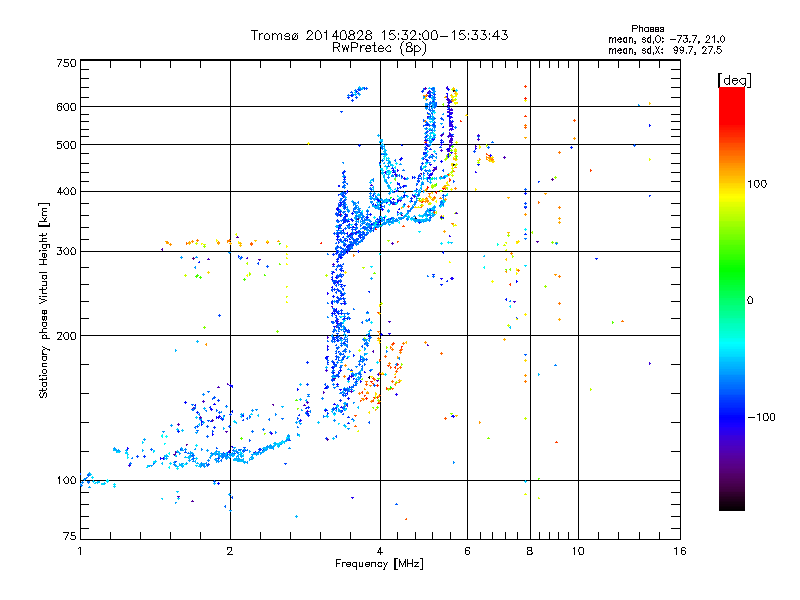Click the rainbow phase colorbar
Screen dimensions: 800x600
(732, 299)
